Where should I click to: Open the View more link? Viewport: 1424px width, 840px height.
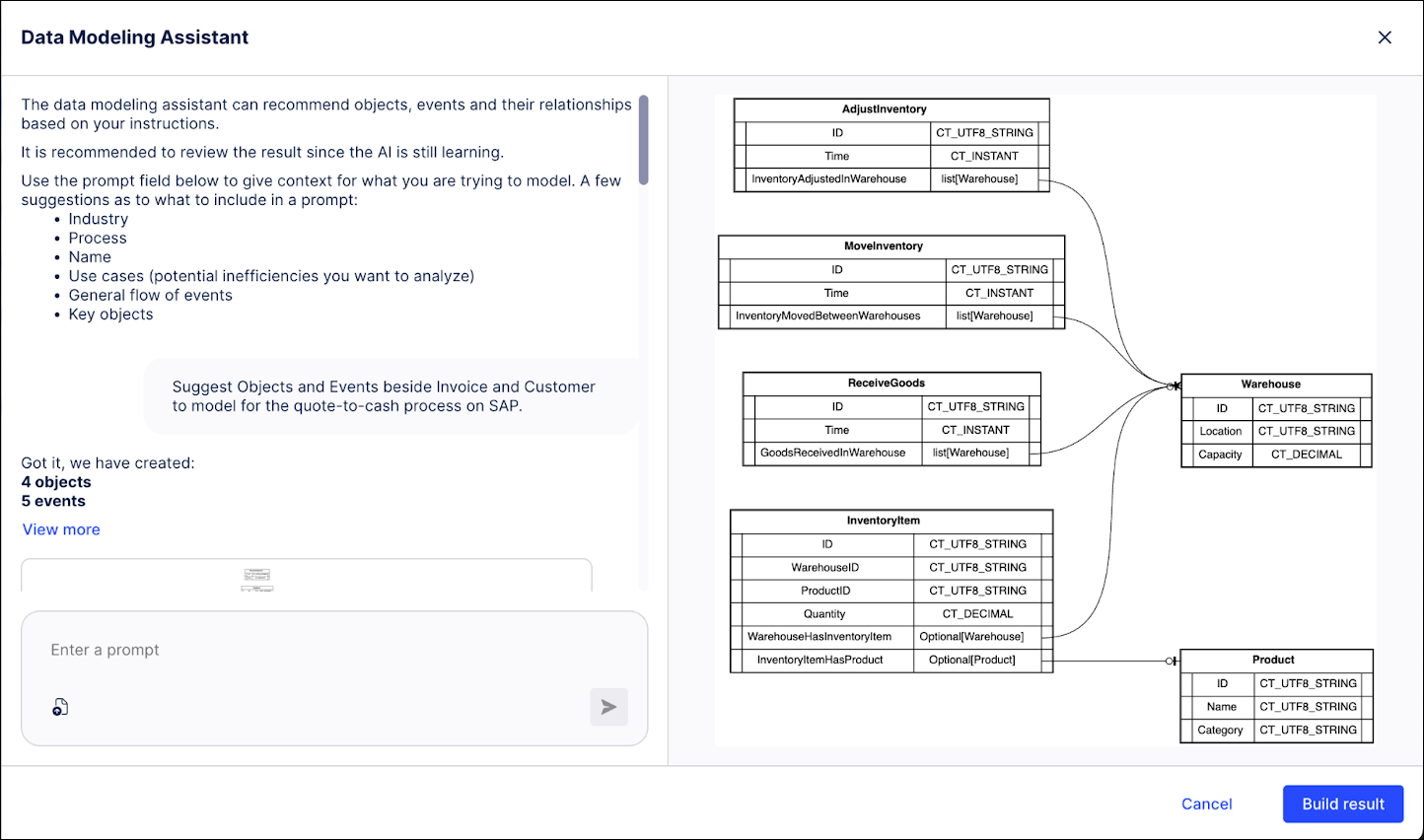click(x=60, y=529)
